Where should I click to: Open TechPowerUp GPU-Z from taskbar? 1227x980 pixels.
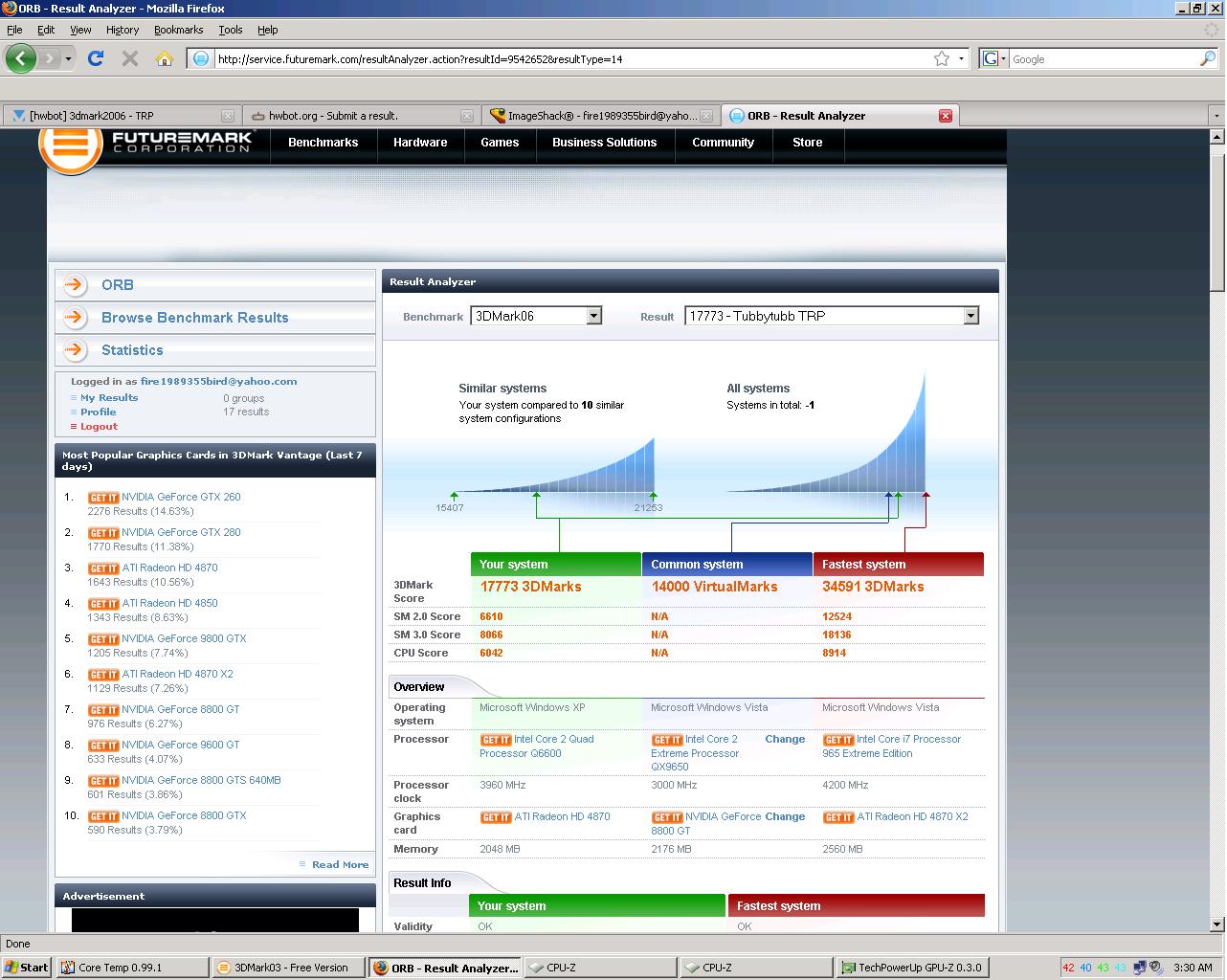(x=912, y=968)
